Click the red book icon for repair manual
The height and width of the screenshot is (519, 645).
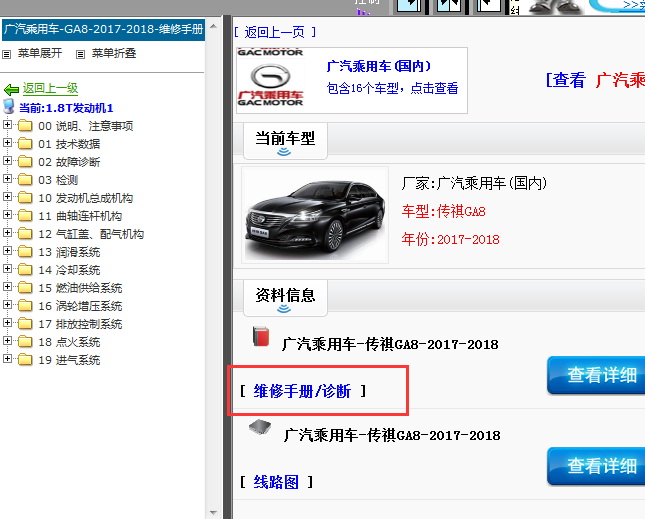261,336
